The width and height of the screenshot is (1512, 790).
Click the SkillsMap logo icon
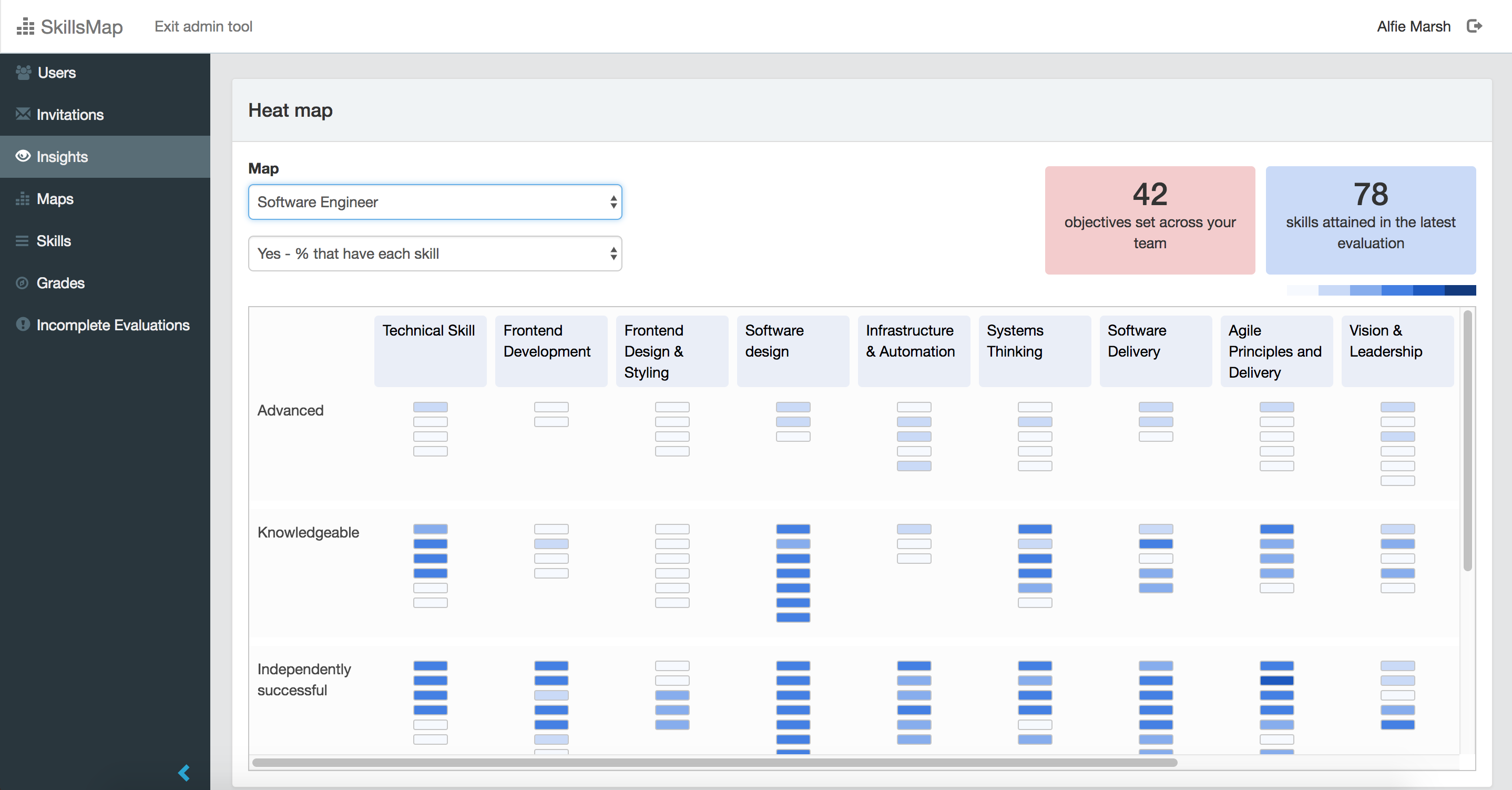[x=25, y=26]
